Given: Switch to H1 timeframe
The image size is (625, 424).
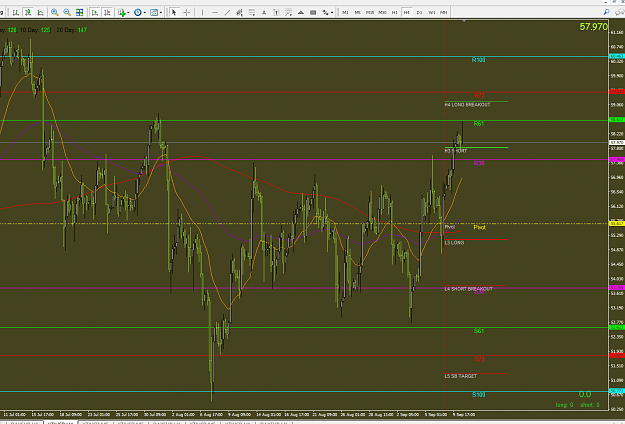Looking at the screenshot, I should 395,12.
